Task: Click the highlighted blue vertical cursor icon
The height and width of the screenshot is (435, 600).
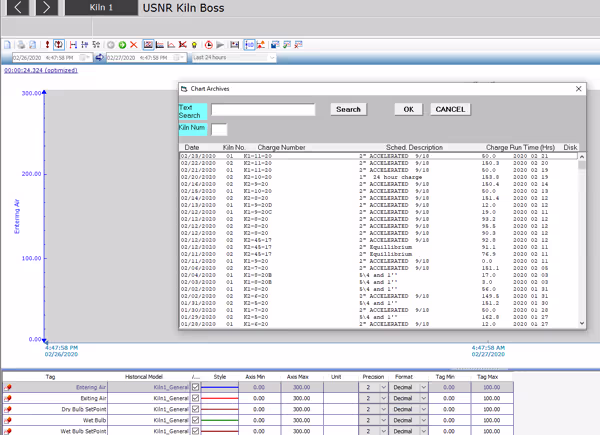Action: pos(249,45)
